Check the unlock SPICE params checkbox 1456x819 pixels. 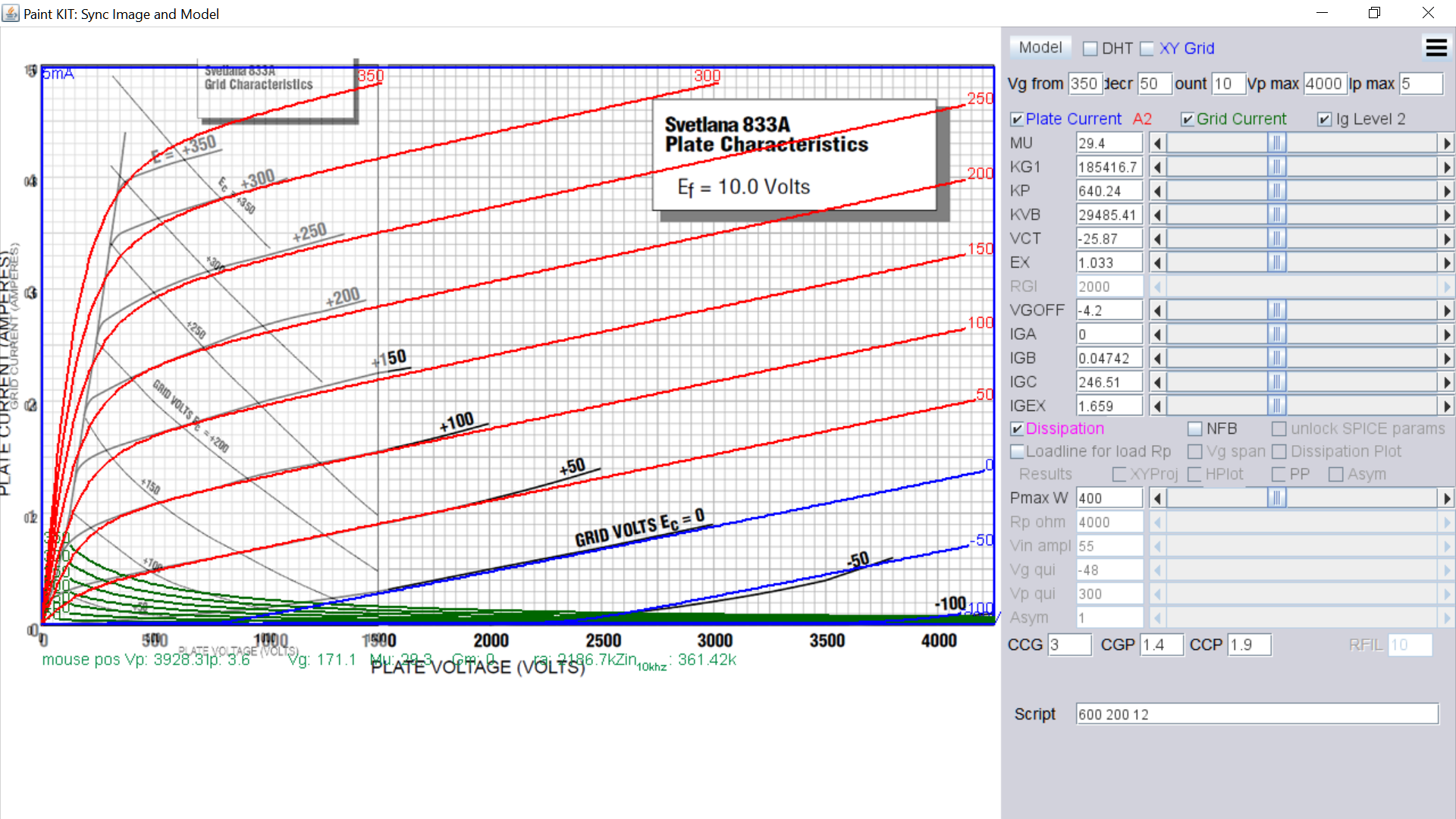pos(1279,429)
